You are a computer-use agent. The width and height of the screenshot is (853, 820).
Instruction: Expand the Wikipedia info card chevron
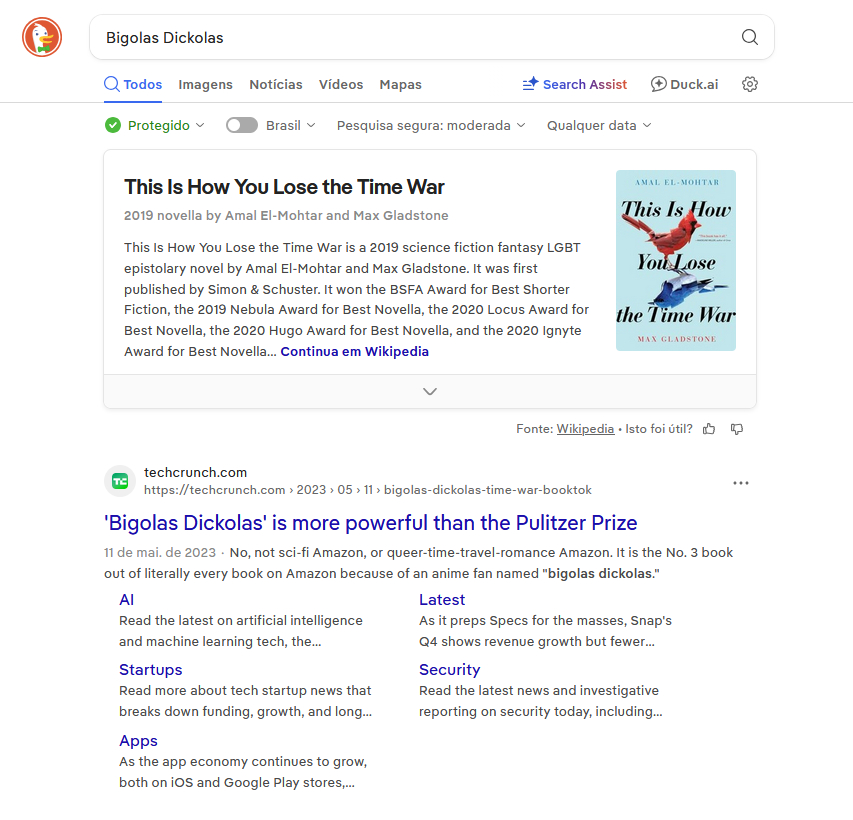click(x=430, y=391)
